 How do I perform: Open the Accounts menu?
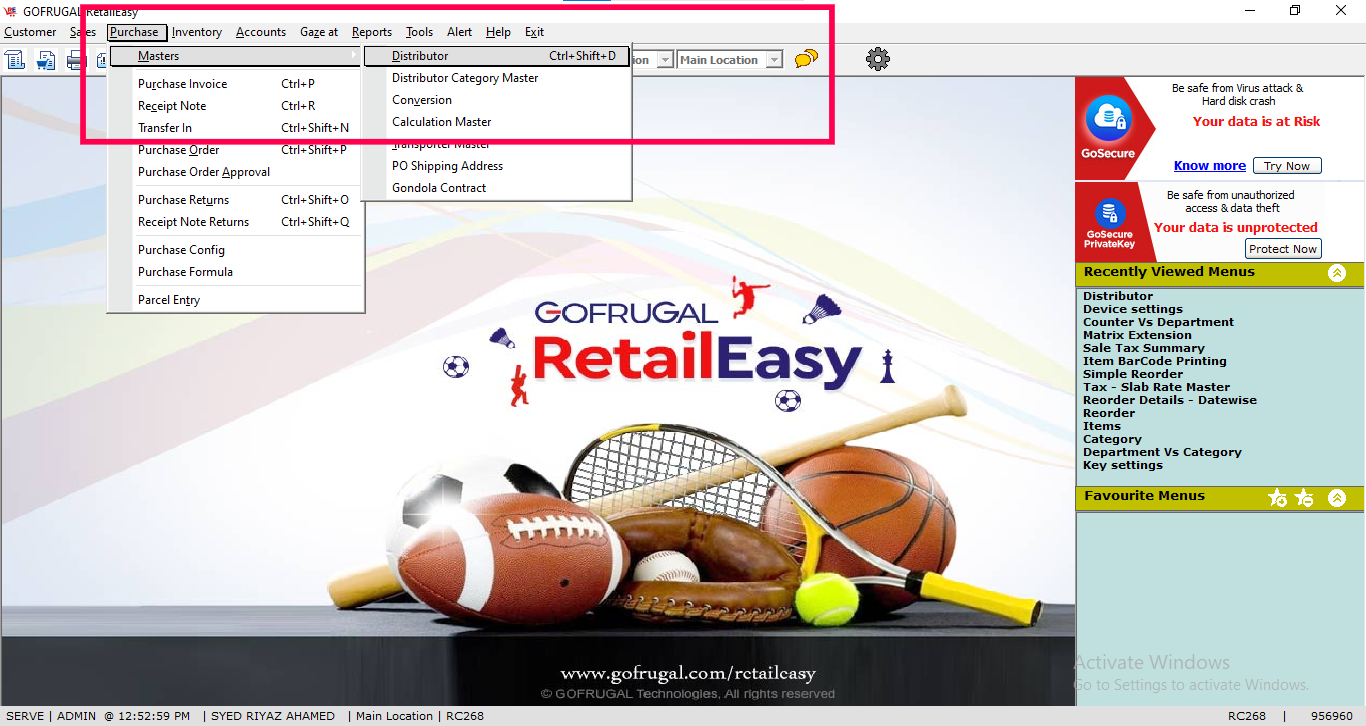click(261, 32)
